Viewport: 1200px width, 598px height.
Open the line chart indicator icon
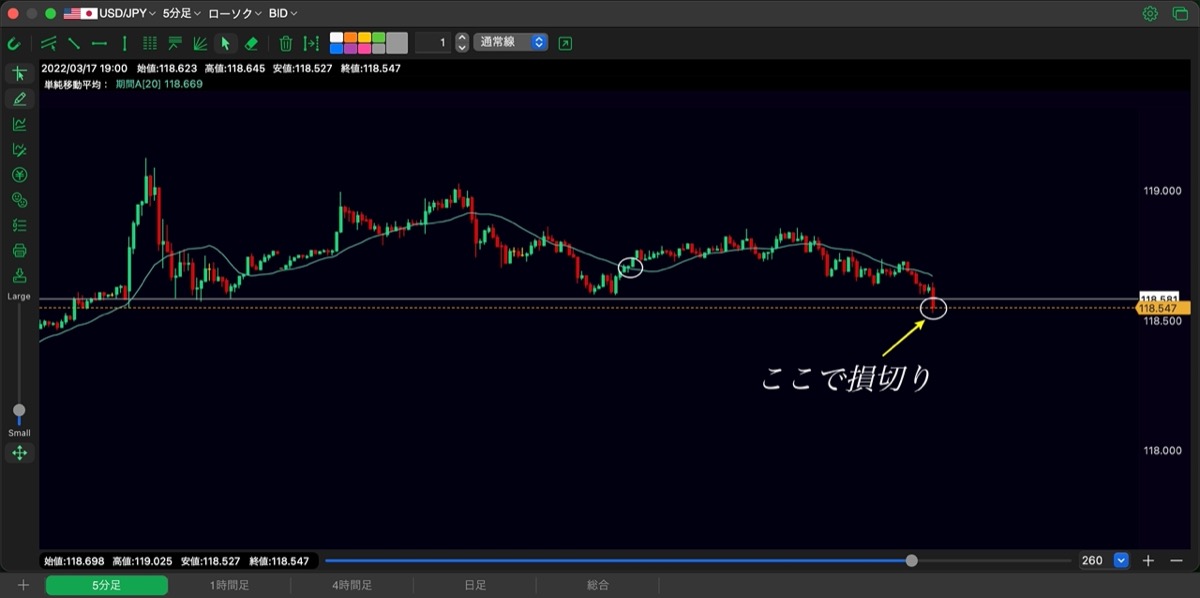(19, 124)
